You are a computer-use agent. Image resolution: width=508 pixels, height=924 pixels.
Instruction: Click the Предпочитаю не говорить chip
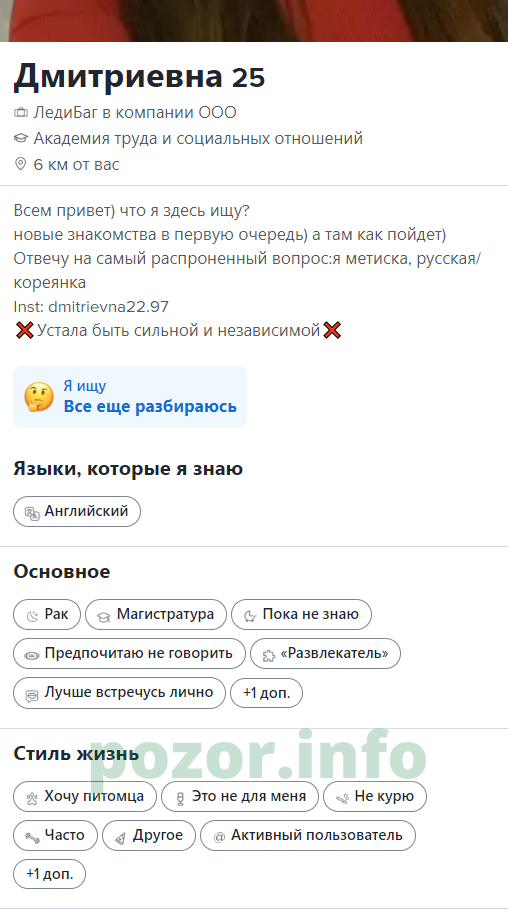pos(129,654)
